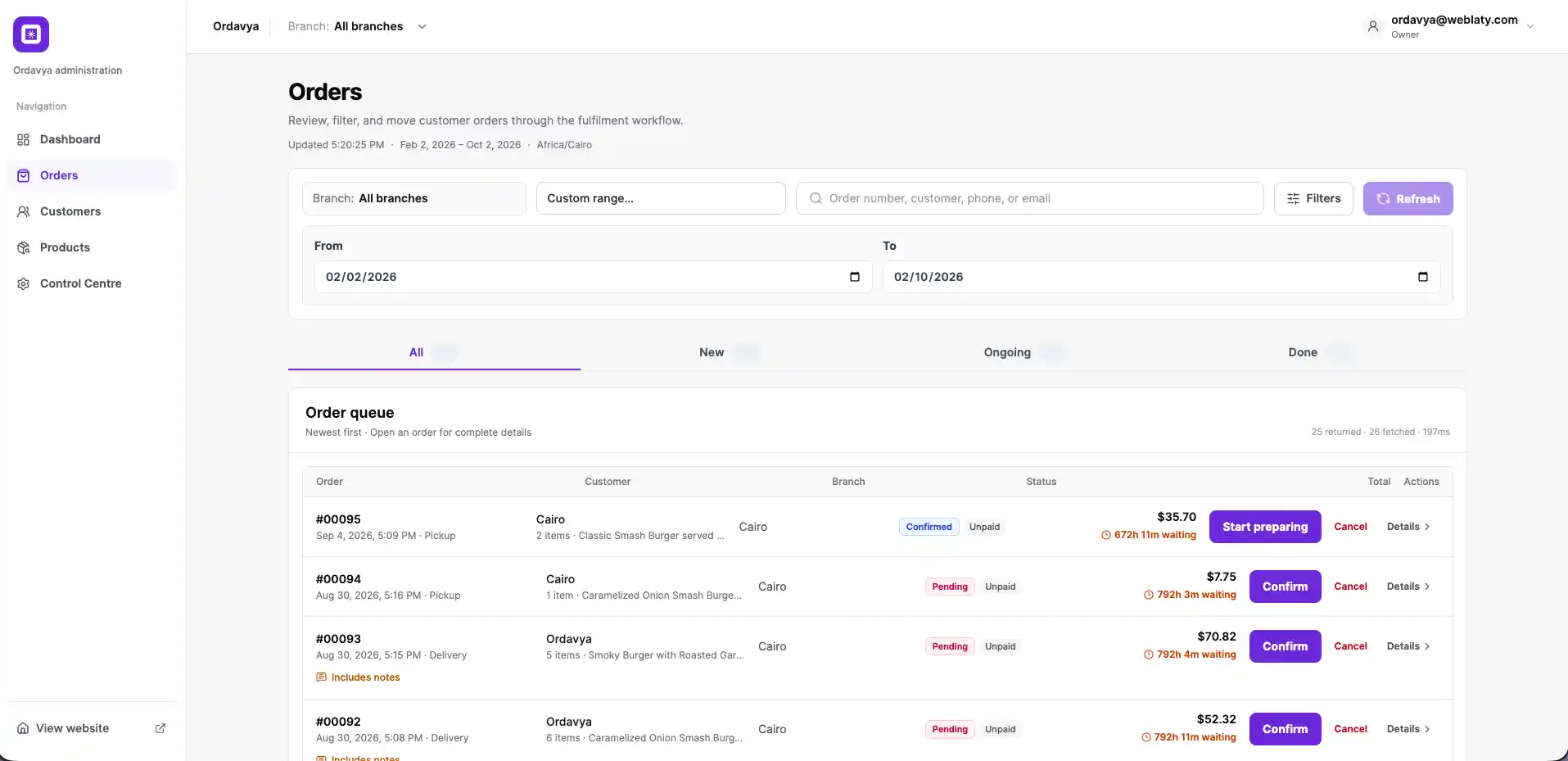
Task: Click the user profile avatar icon
Action: click(1373, 26)
